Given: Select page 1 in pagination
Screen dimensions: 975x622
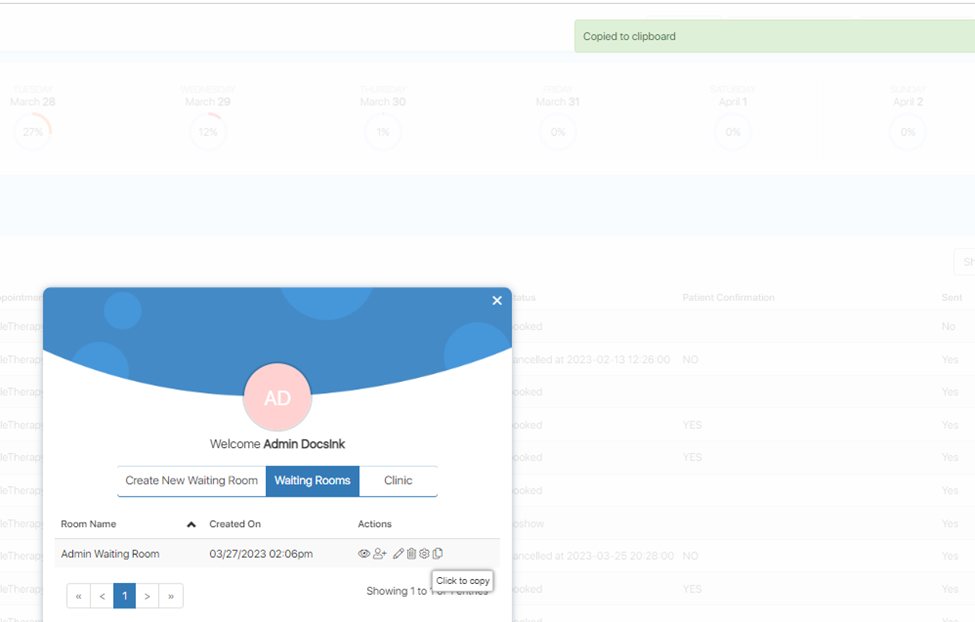Looking at the screenshot, I should click(124, 596).
